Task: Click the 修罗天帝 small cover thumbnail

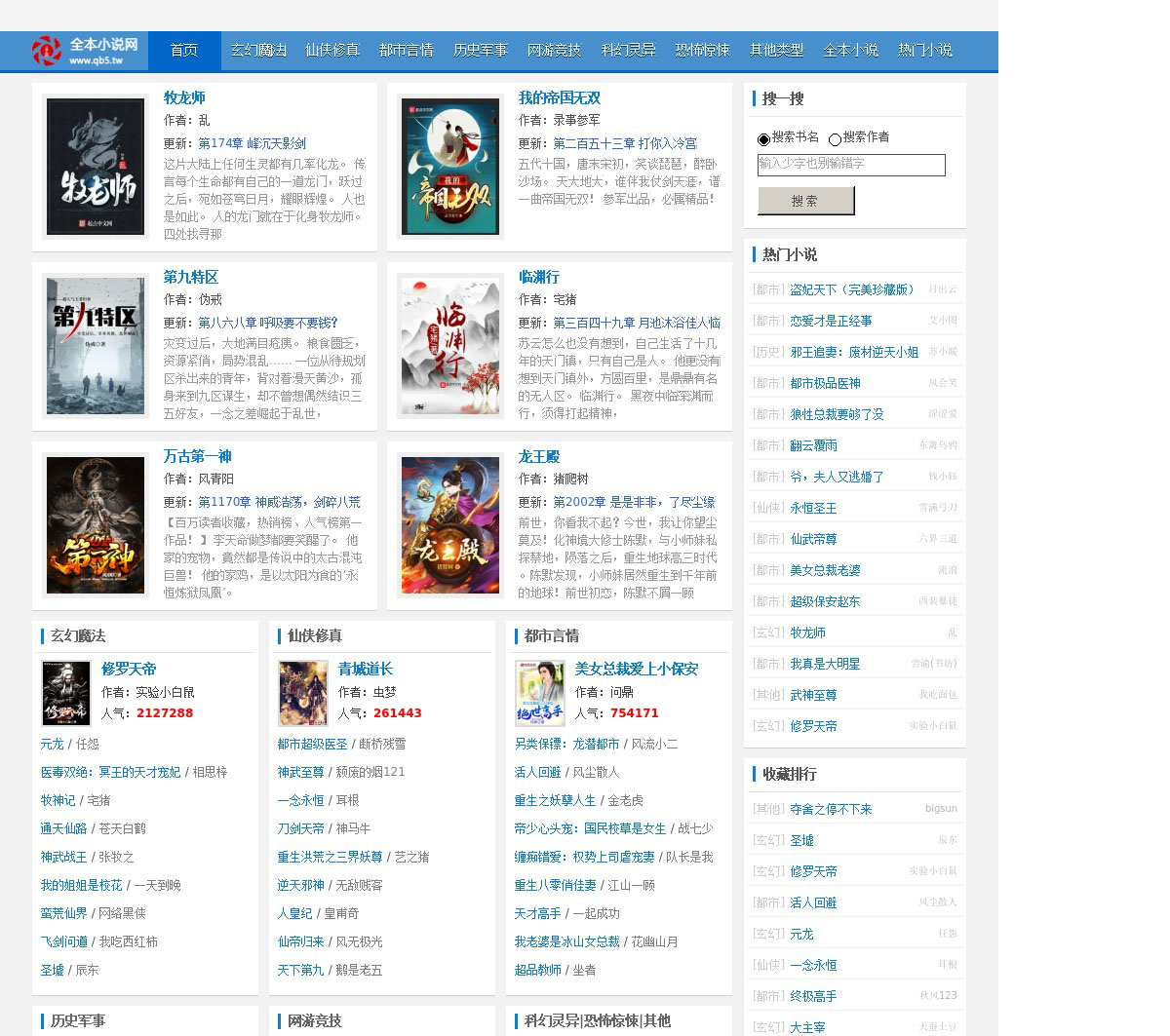Action: point(66,693)
